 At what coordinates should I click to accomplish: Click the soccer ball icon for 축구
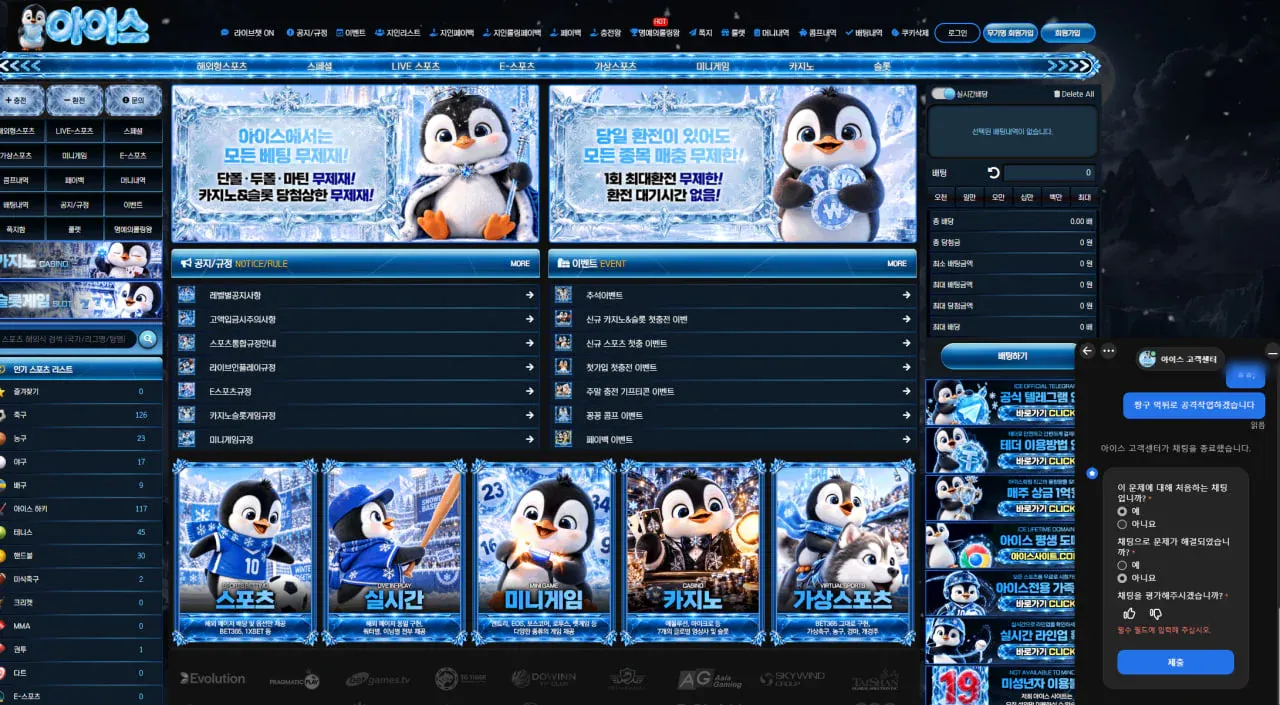(3, 415)
